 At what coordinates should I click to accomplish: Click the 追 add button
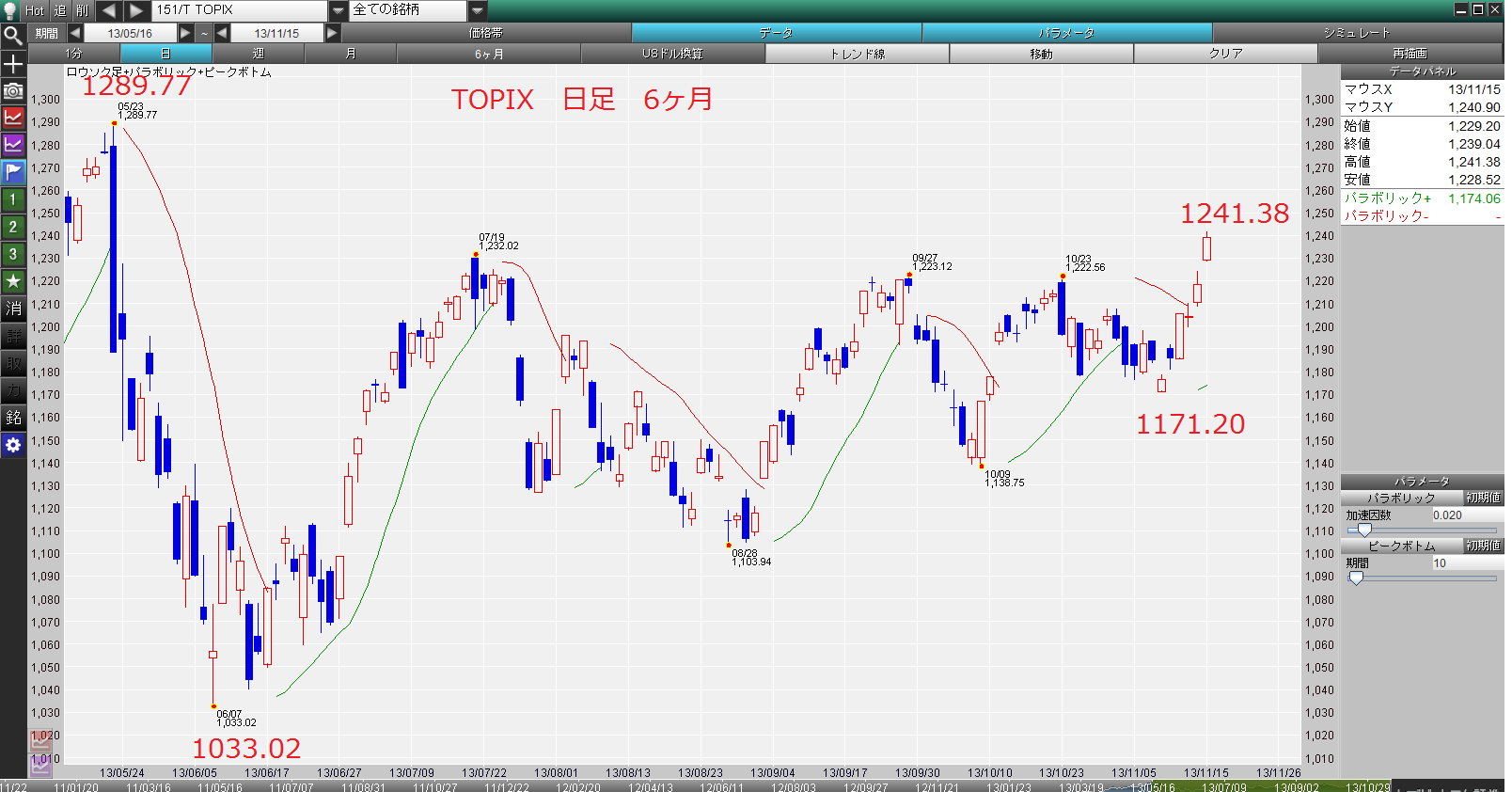(60, 10)
